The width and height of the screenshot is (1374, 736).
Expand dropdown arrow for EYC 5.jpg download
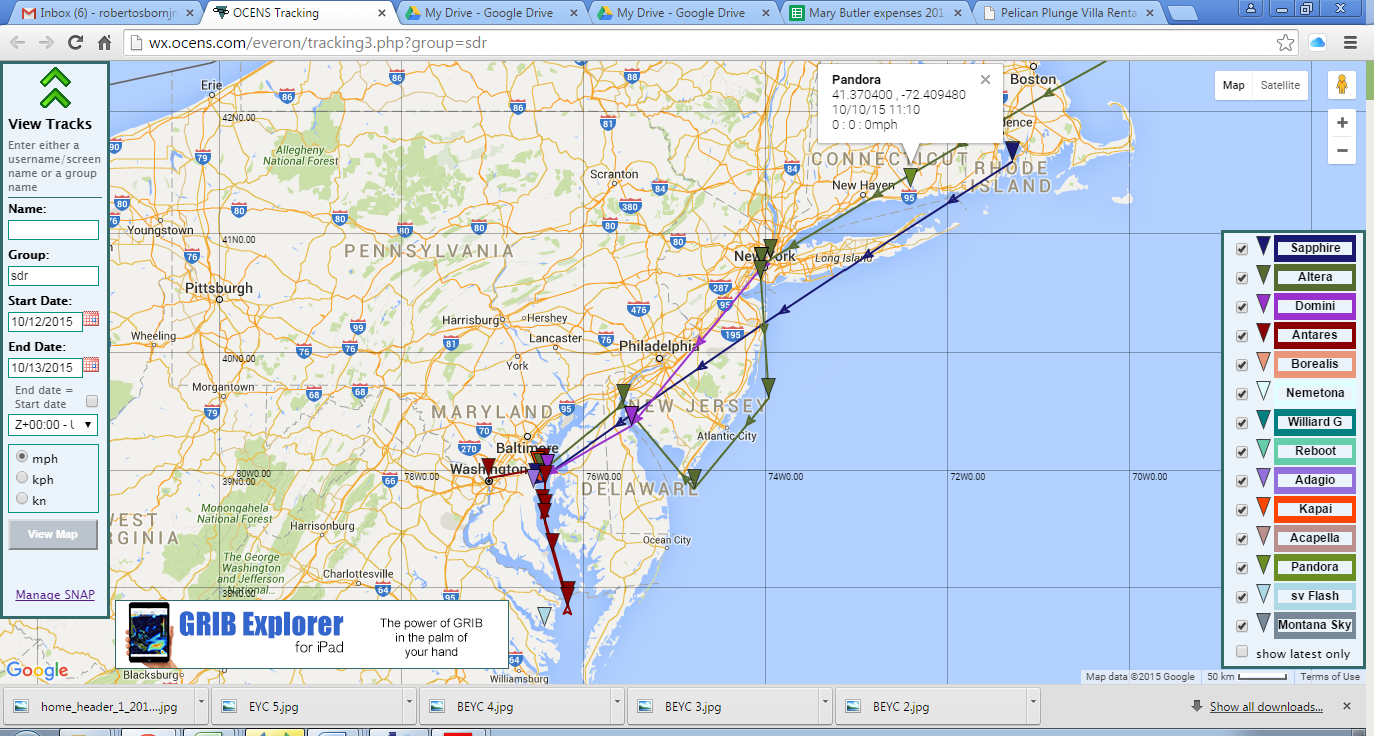409,706
